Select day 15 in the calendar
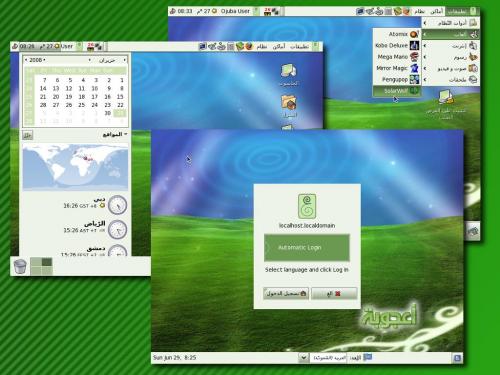This screenshot has height=375, width=500. tap(120, 97)
